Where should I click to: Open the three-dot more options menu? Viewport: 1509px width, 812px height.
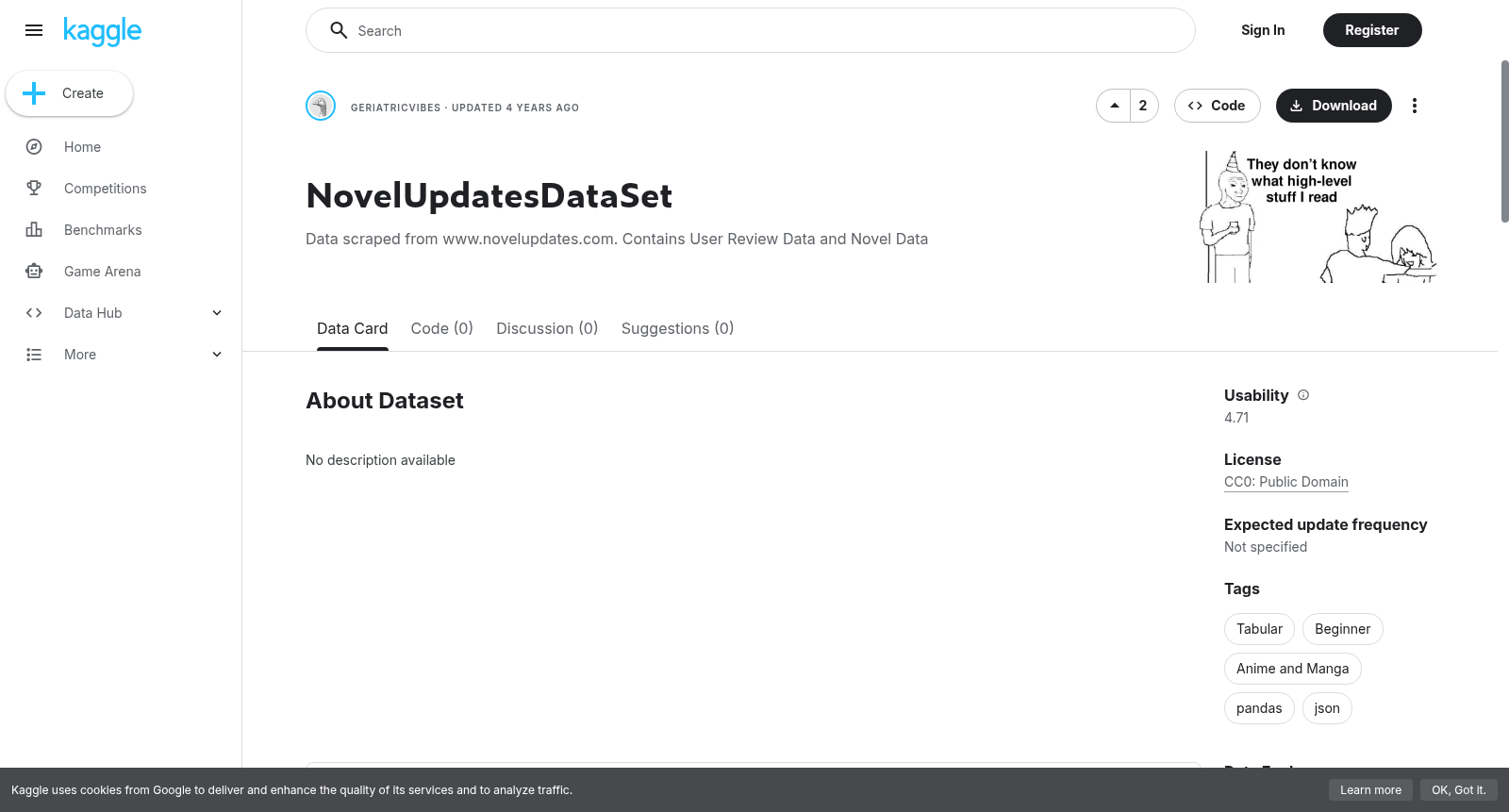click(1414, 106)
